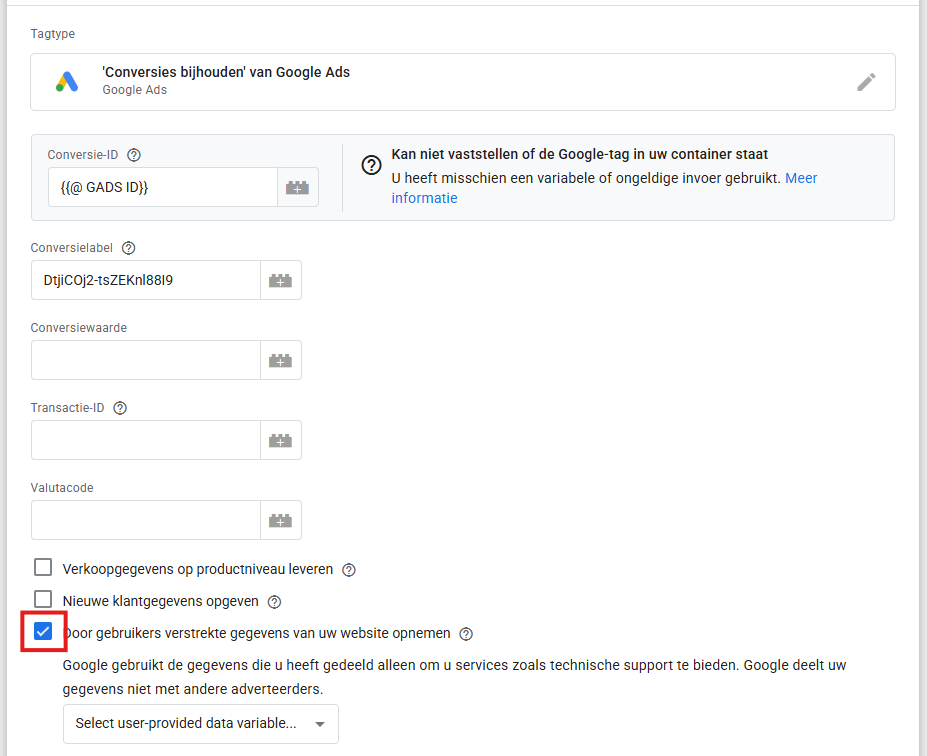
Task: Open variable picker next to Conversielabel field
Action: 280,281
